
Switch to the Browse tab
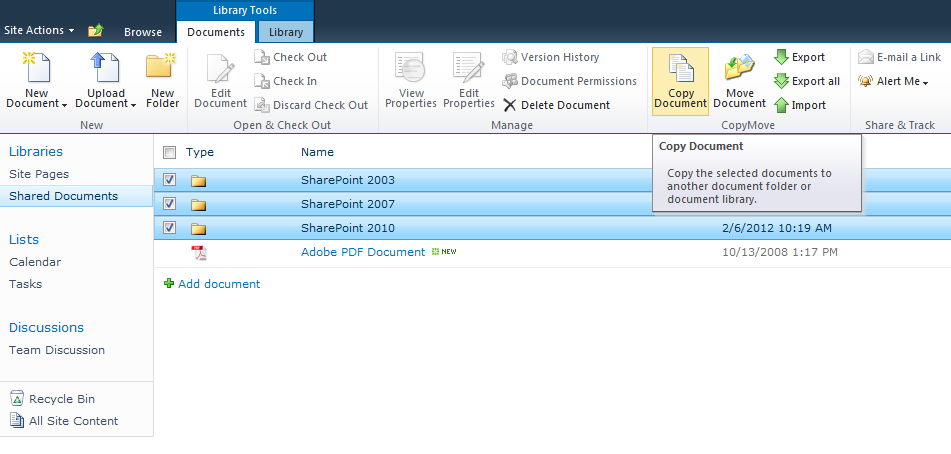tap(143, 33)
